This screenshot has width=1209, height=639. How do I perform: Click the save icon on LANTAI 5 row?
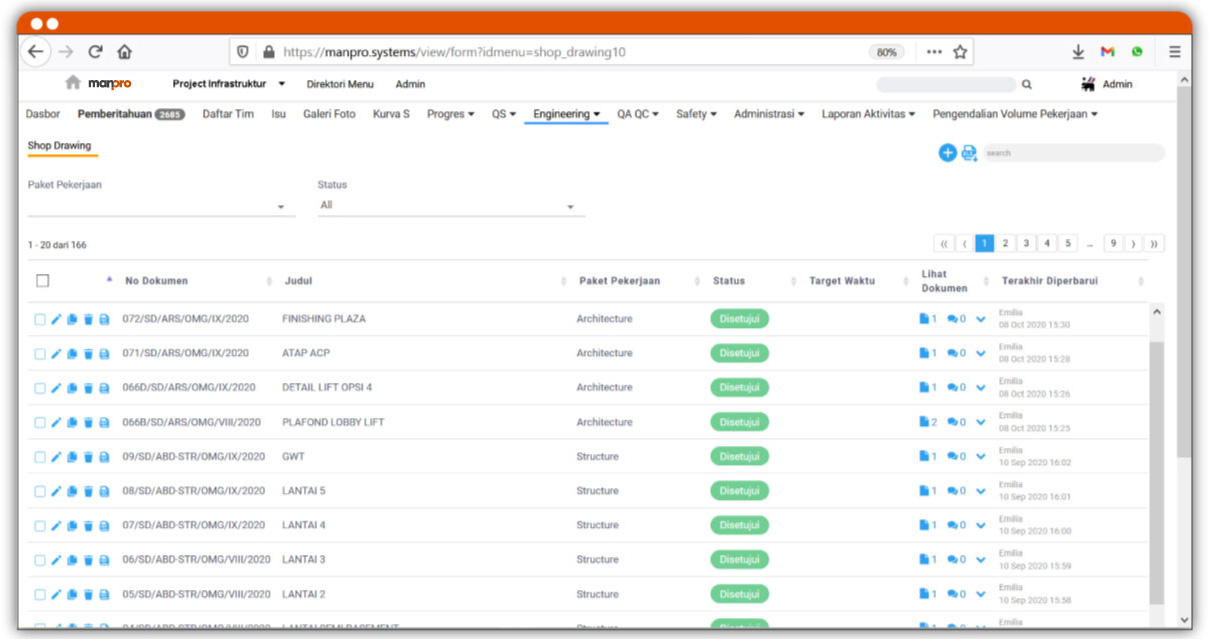tap(104, 492)
